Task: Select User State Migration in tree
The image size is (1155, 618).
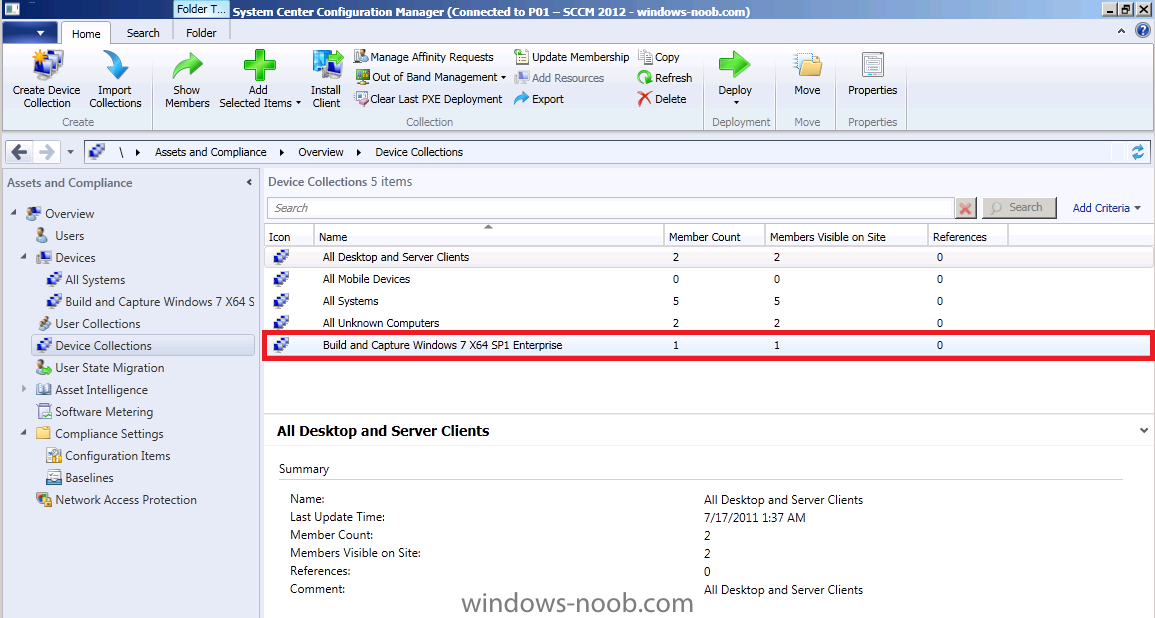Action: point(109,368)
